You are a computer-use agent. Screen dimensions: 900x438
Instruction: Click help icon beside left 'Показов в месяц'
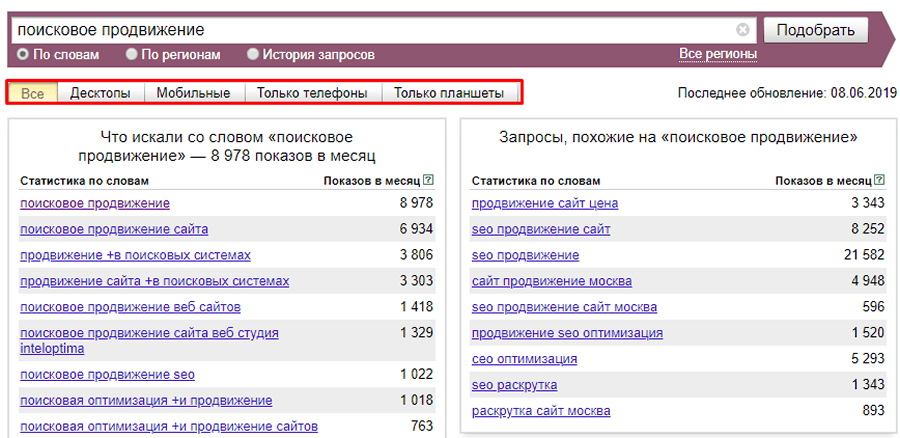pos(429,181)
